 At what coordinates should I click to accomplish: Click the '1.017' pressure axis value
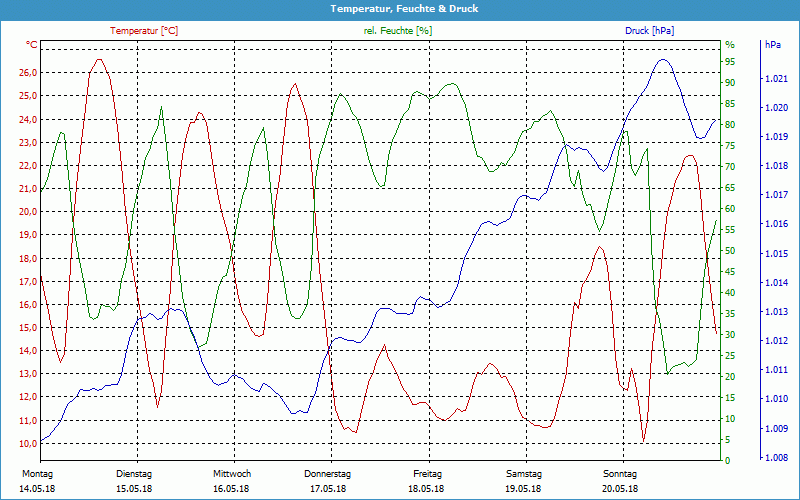pos(777,195)
